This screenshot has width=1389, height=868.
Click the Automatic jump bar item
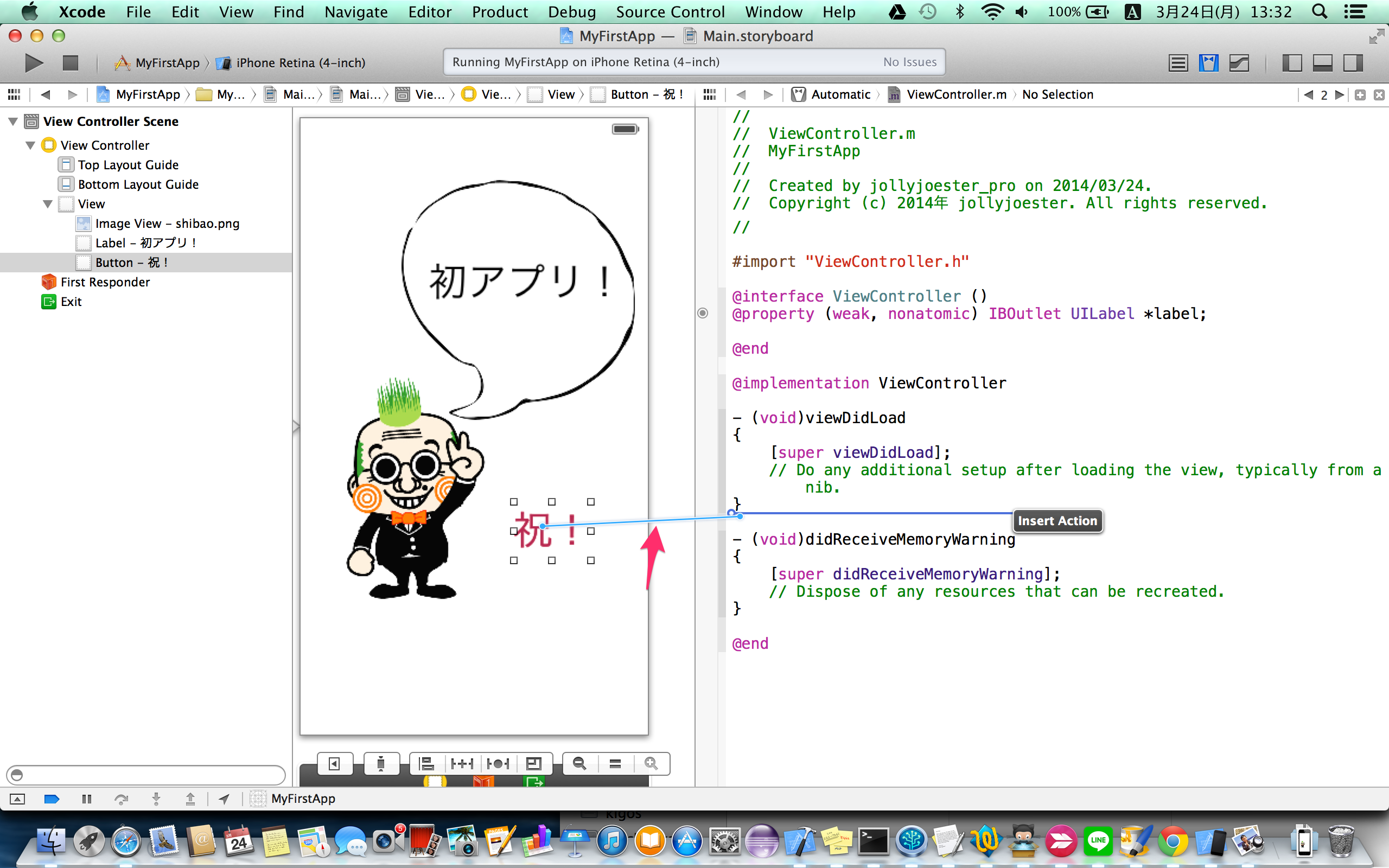[840, 95]
